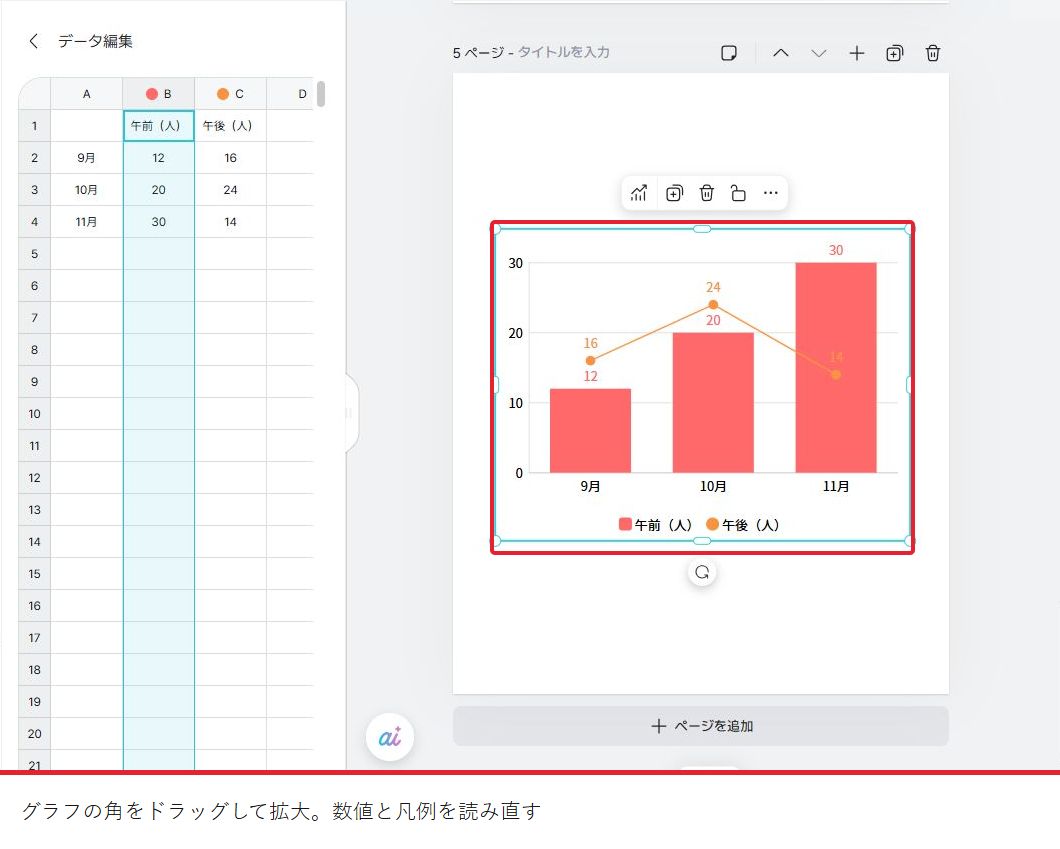Screen dimensions: 1060x849
Task: Delete the selected chart
Action: 706,193
